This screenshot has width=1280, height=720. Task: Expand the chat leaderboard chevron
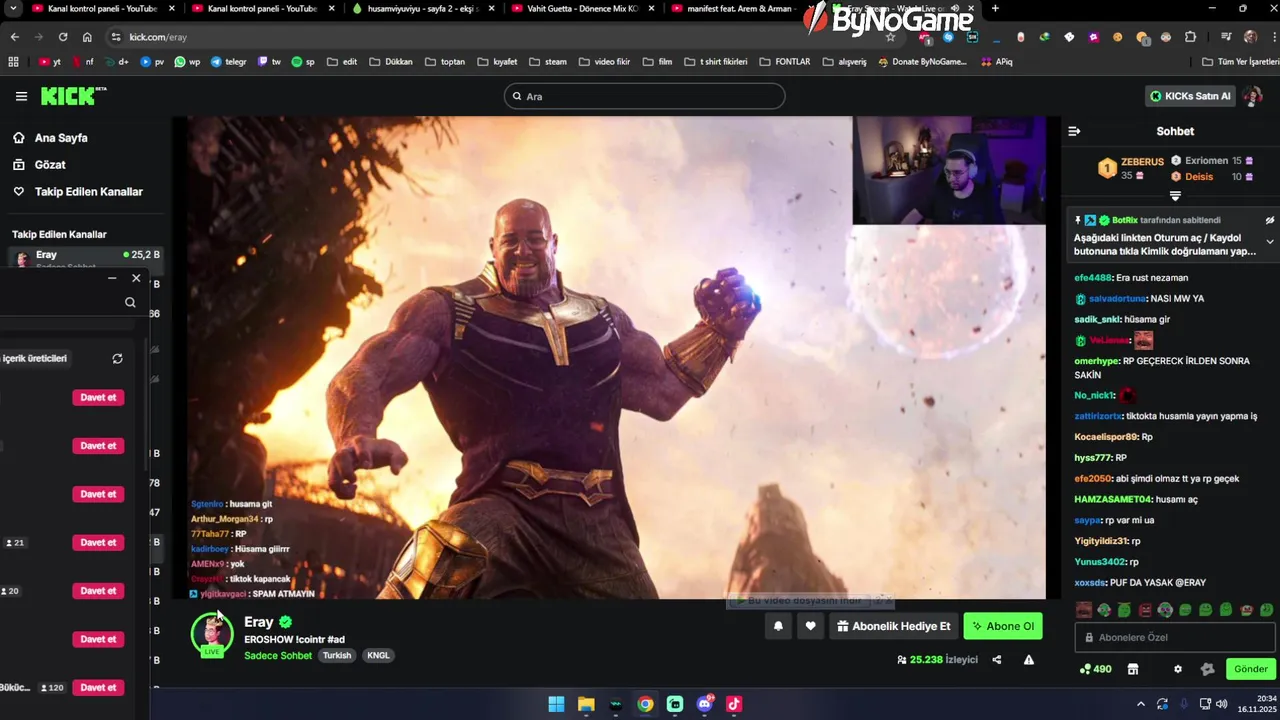tap(1175, 196)
